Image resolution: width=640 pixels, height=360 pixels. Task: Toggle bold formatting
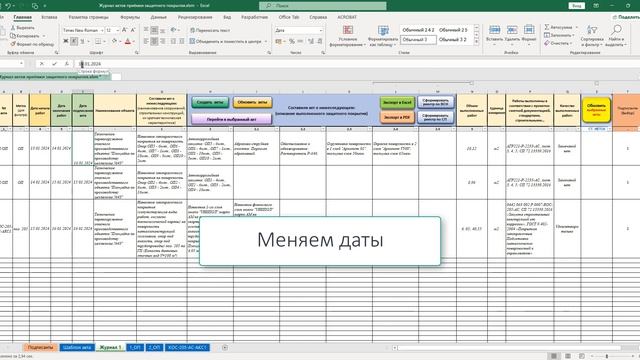click(66, 41)
